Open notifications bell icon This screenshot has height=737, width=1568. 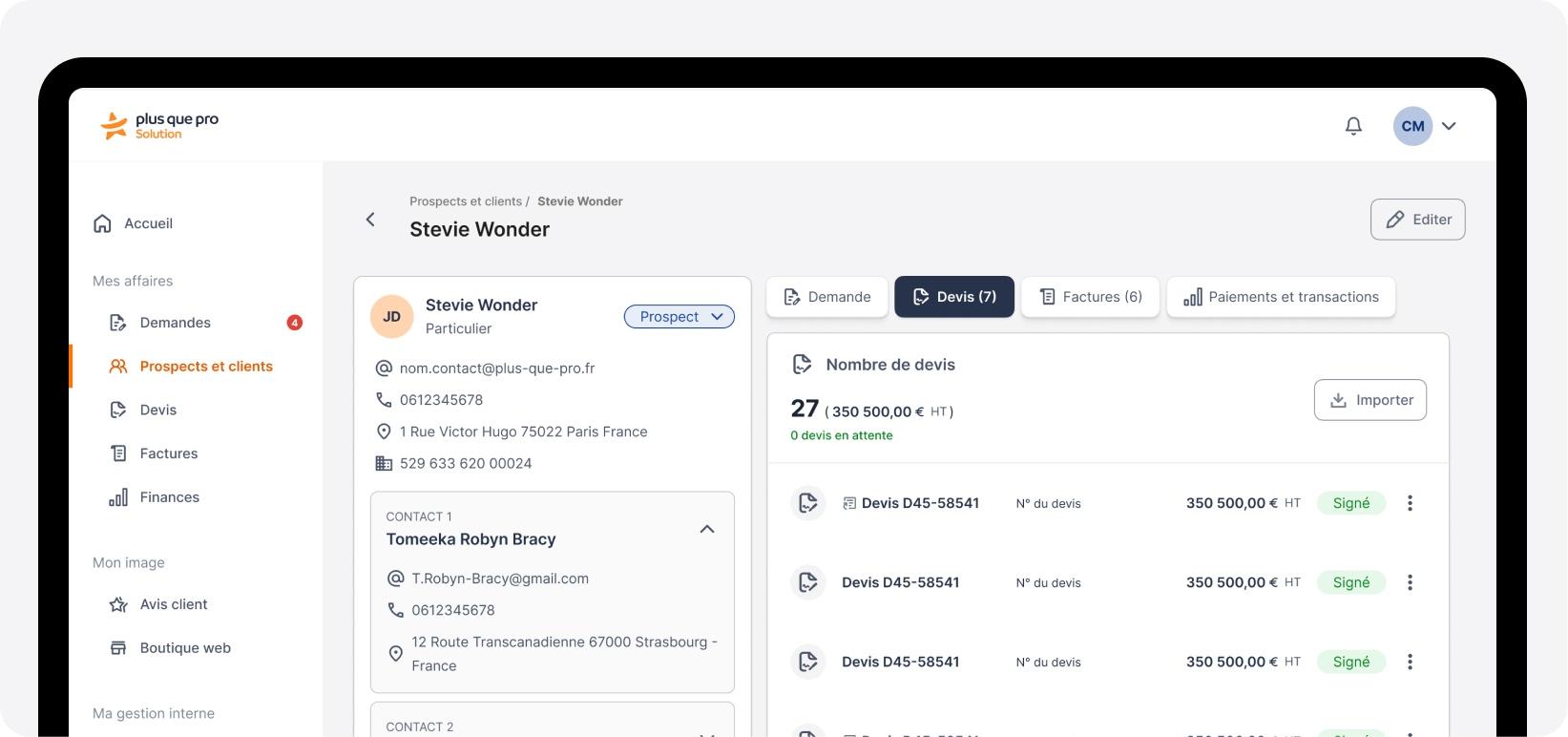pyautogui.click(x=1353, y=126)
